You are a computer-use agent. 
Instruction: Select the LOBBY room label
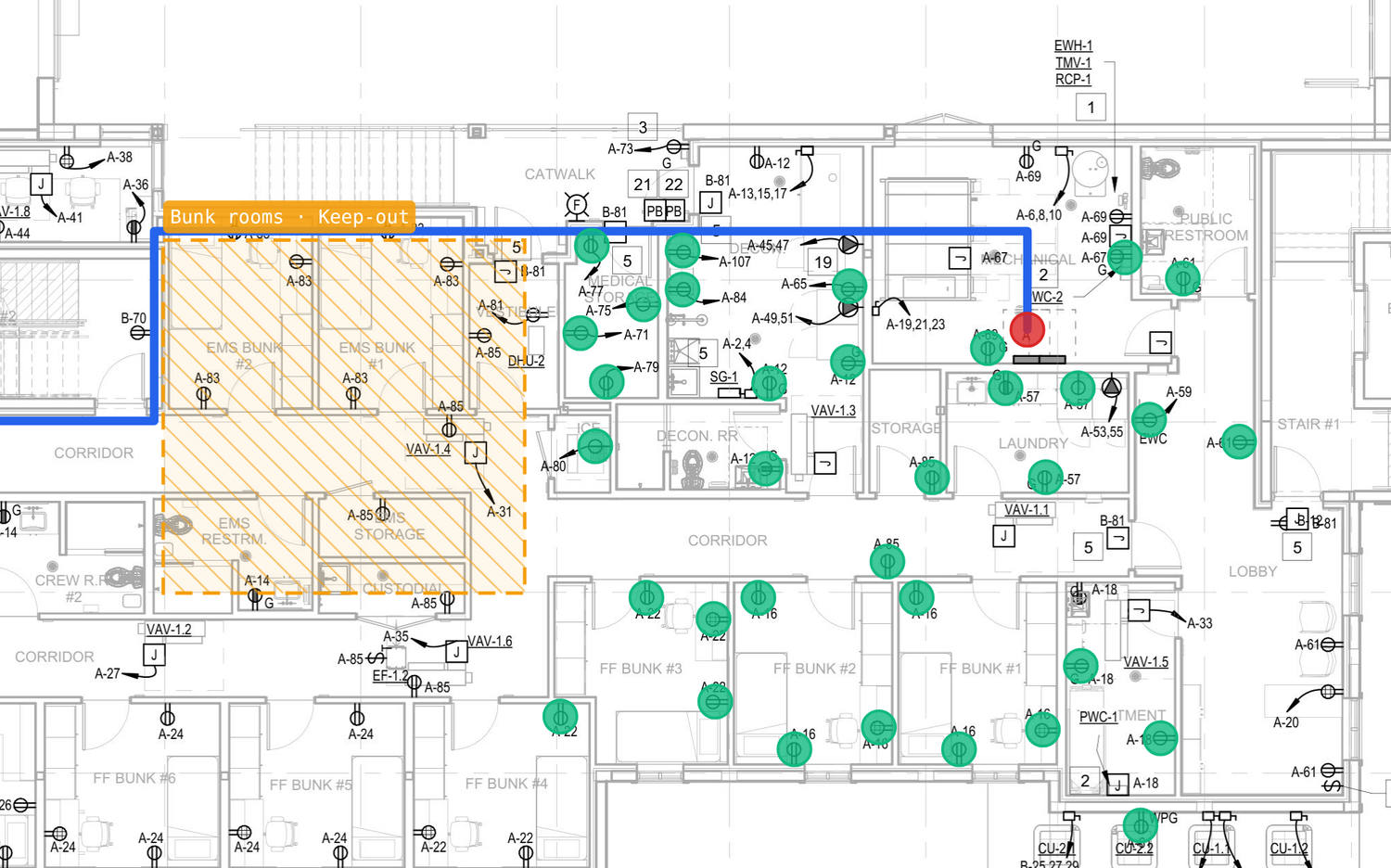[1253, 572]
